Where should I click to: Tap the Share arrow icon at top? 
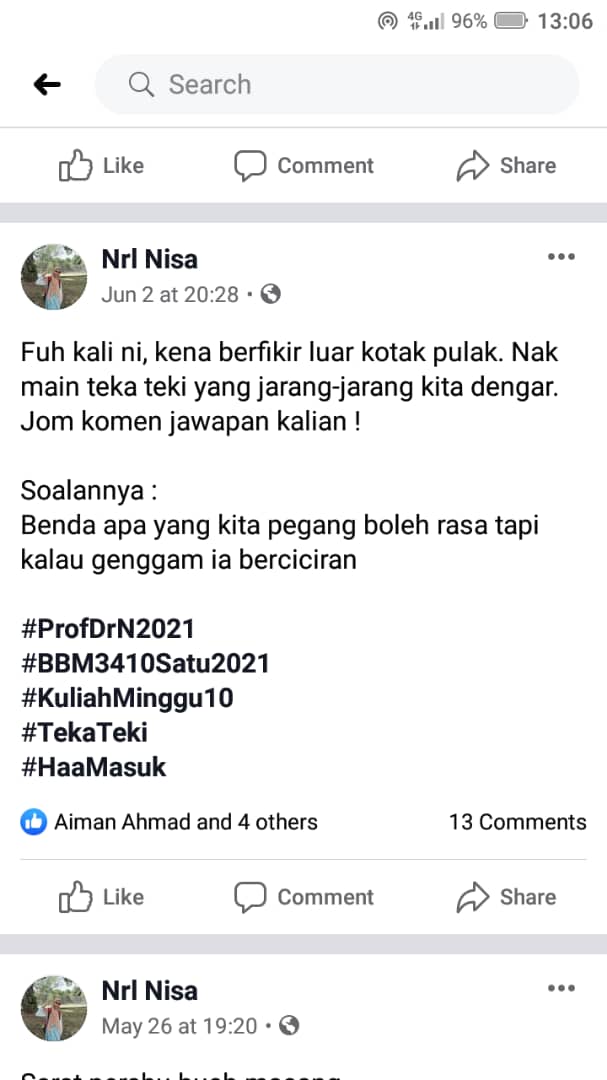[473, 166]
